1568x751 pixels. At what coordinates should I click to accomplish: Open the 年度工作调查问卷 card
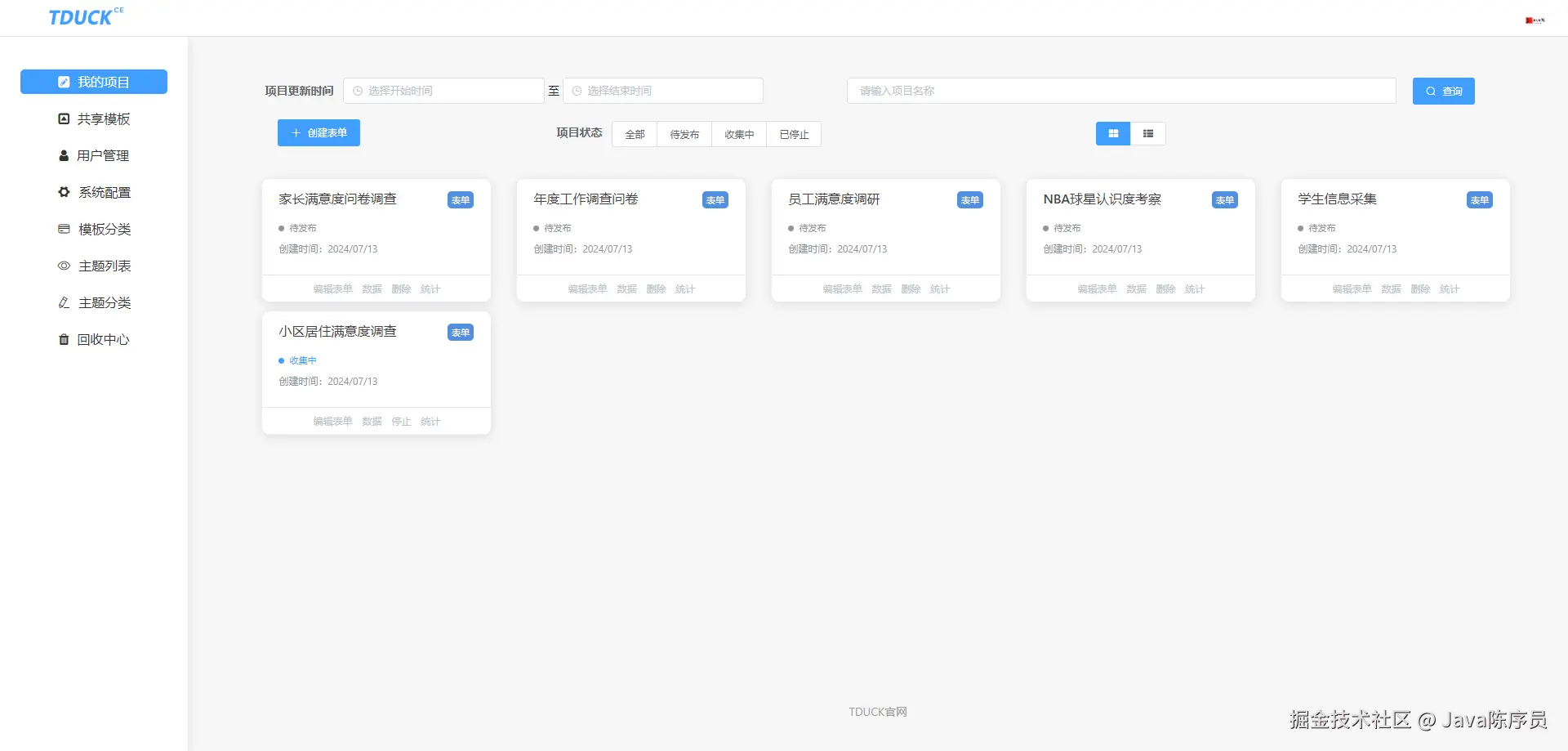(x=631, y=240)
